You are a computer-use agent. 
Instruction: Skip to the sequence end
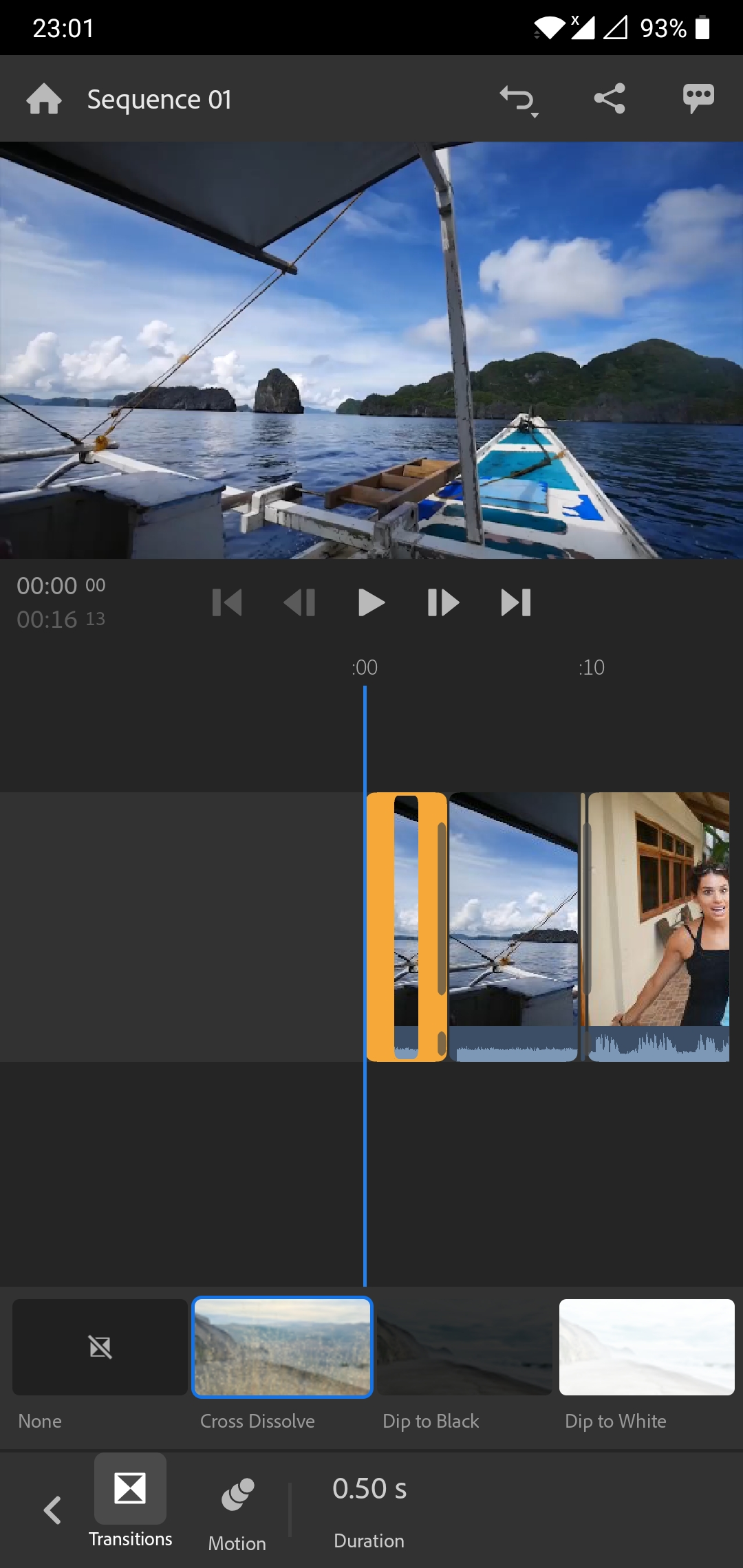point(516,603)
